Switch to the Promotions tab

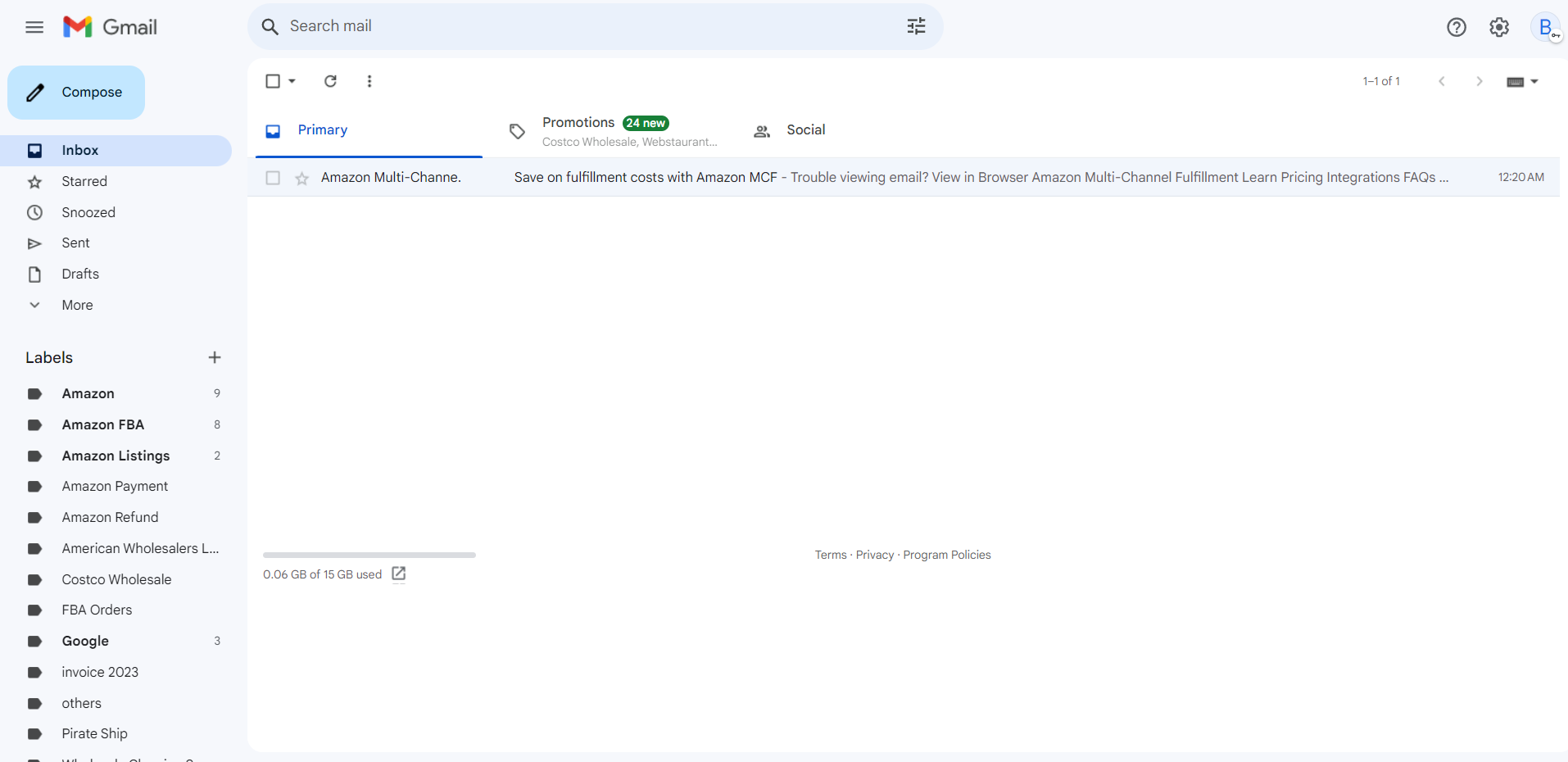coord(613,130)
